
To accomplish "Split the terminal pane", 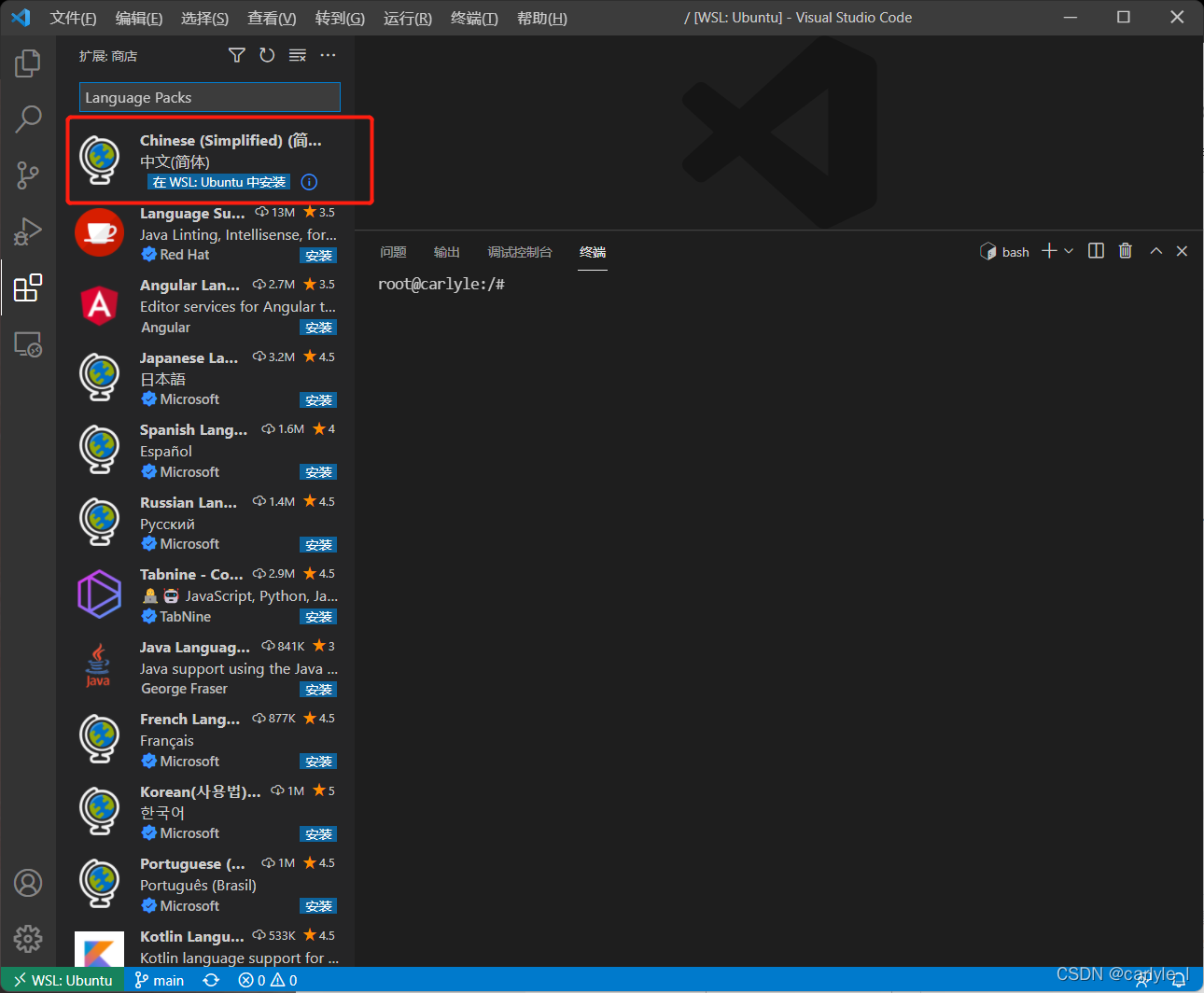I will coord(1095,250).
